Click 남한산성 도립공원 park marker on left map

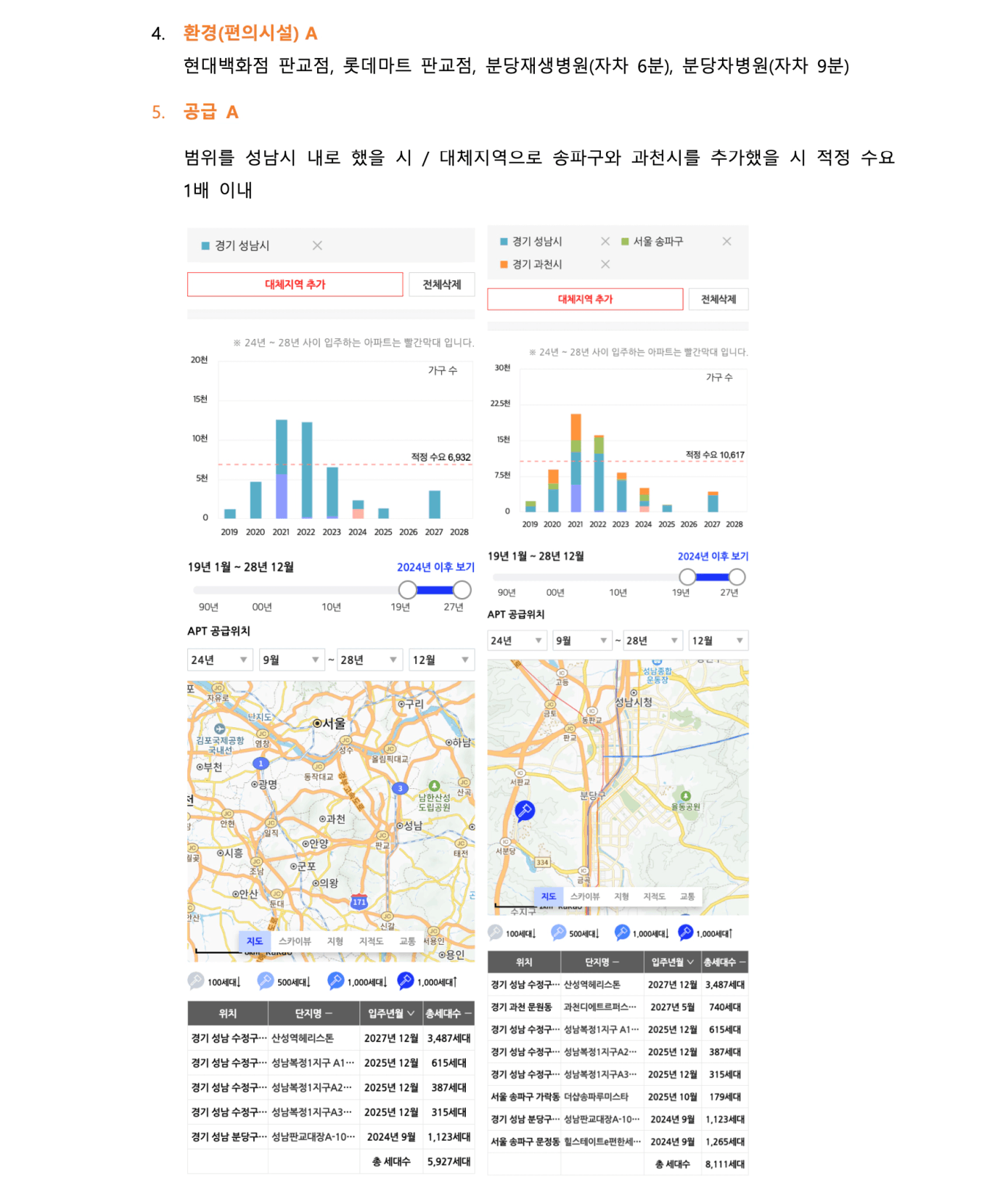click(x=434, y=786)
